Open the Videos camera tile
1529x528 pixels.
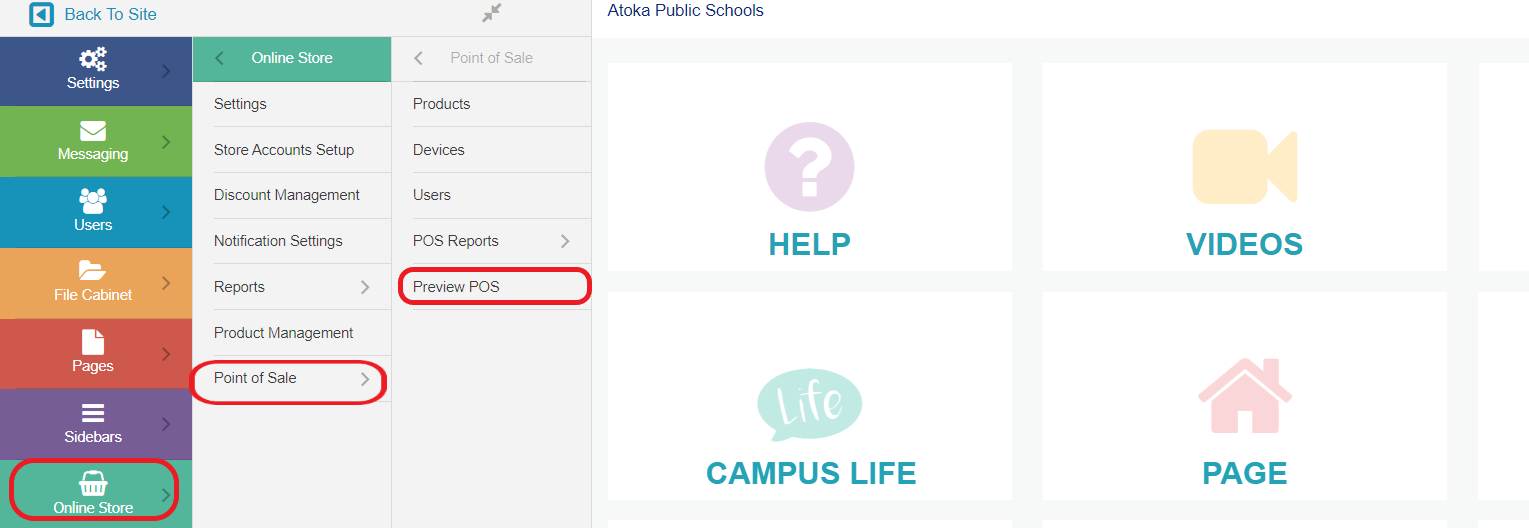(1244, 167)
